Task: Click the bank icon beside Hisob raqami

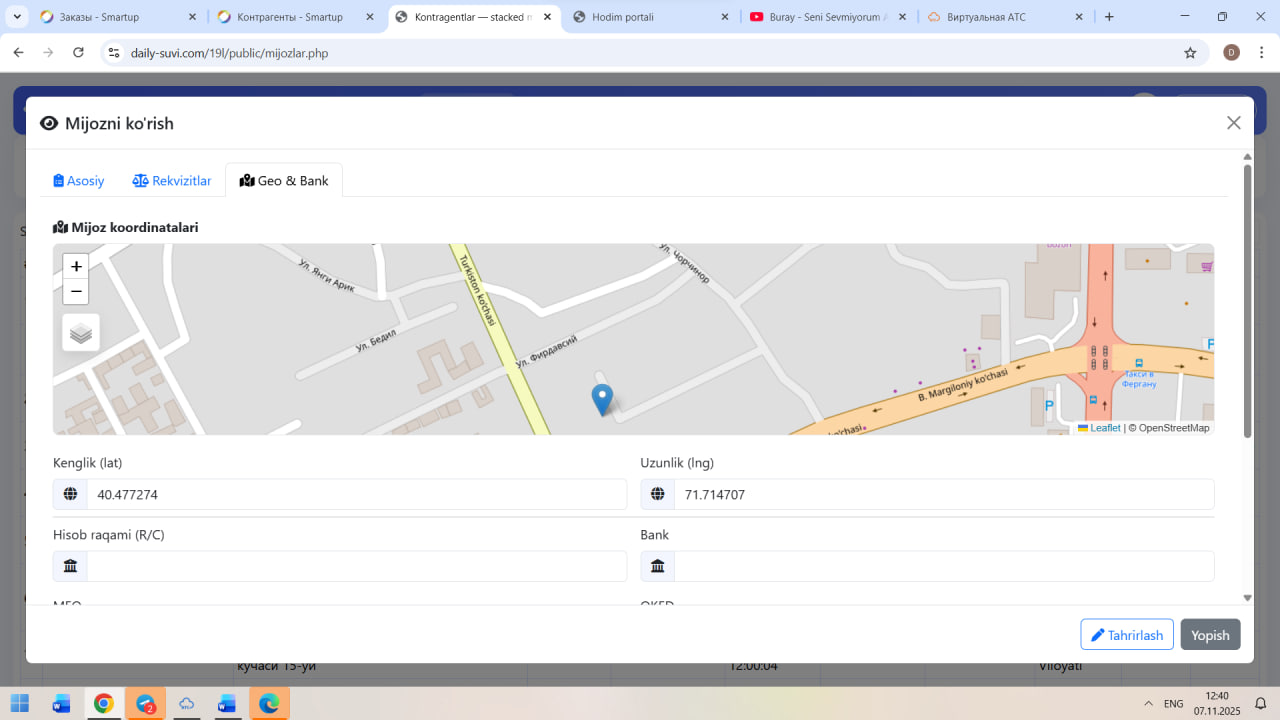Action: pos(70,566)
